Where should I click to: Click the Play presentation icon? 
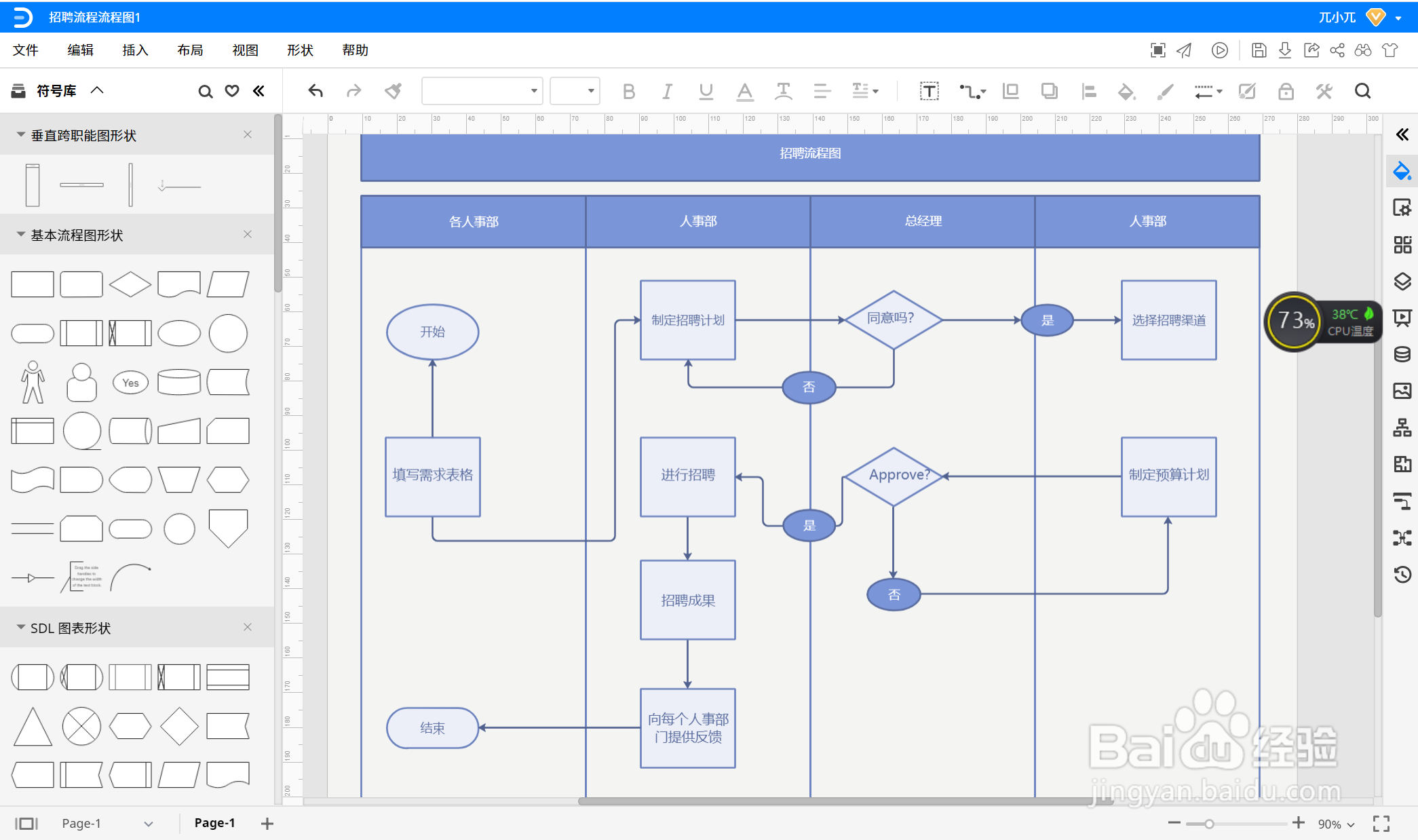(x=1219, y=50)
